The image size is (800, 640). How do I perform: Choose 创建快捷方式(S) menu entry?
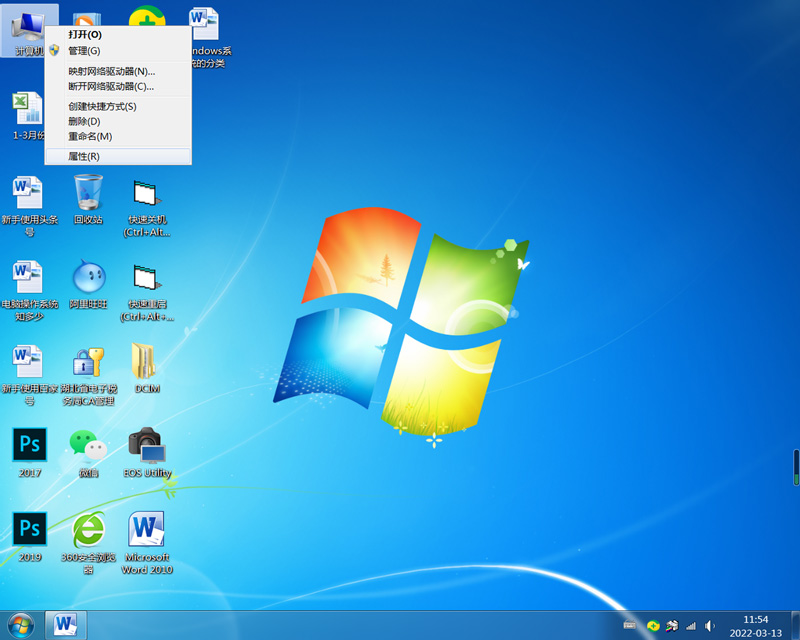118,106
